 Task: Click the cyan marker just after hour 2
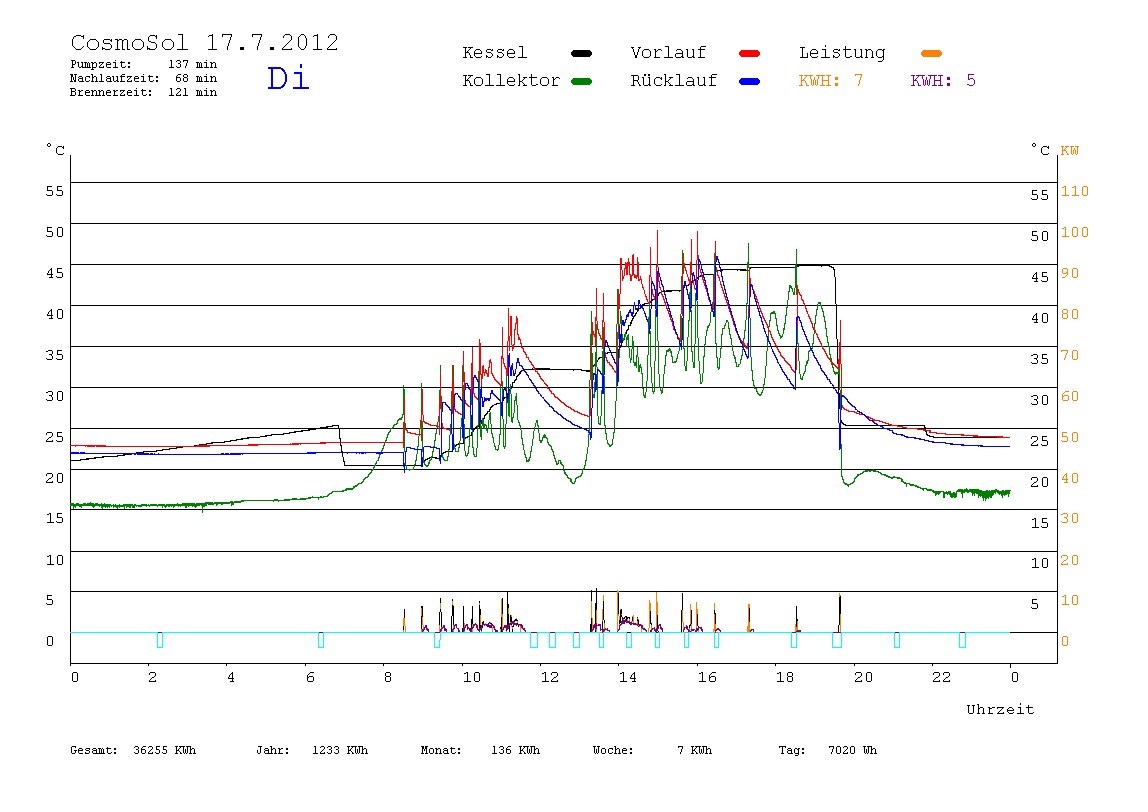pyautogui.click(x=160, y=641)
